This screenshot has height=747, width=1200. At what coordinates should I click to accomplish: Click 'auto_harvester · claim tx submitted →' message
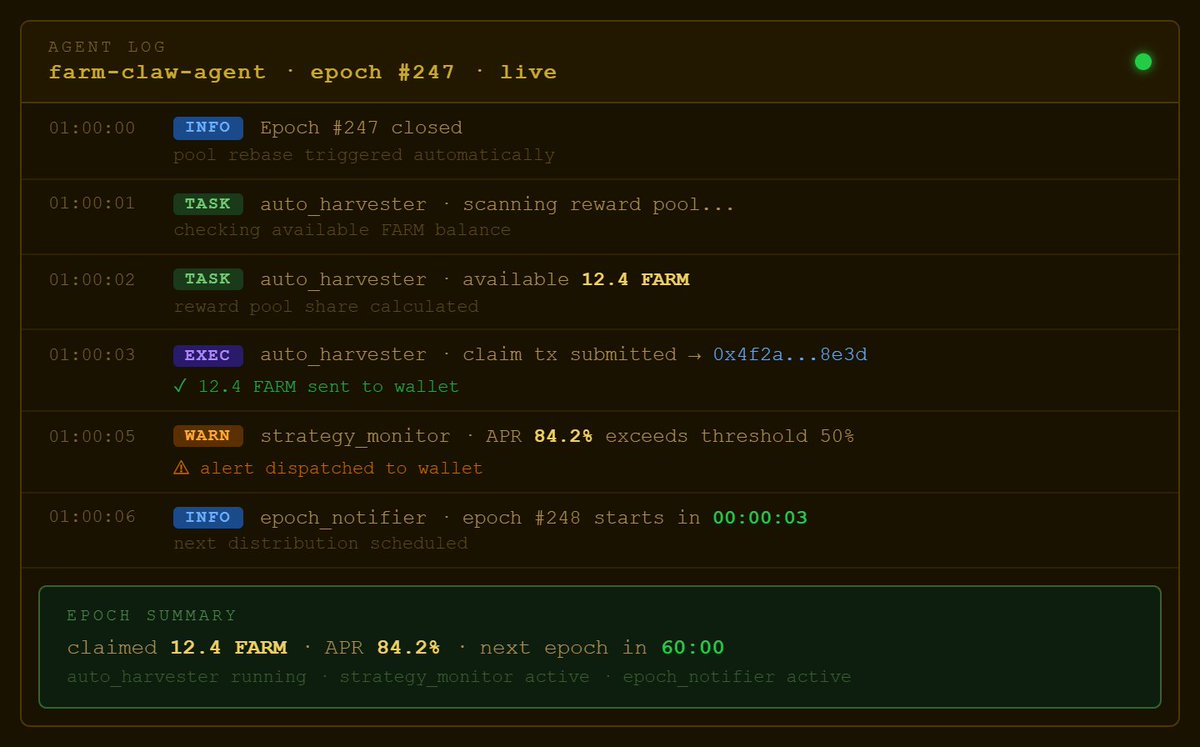point(482,355)
